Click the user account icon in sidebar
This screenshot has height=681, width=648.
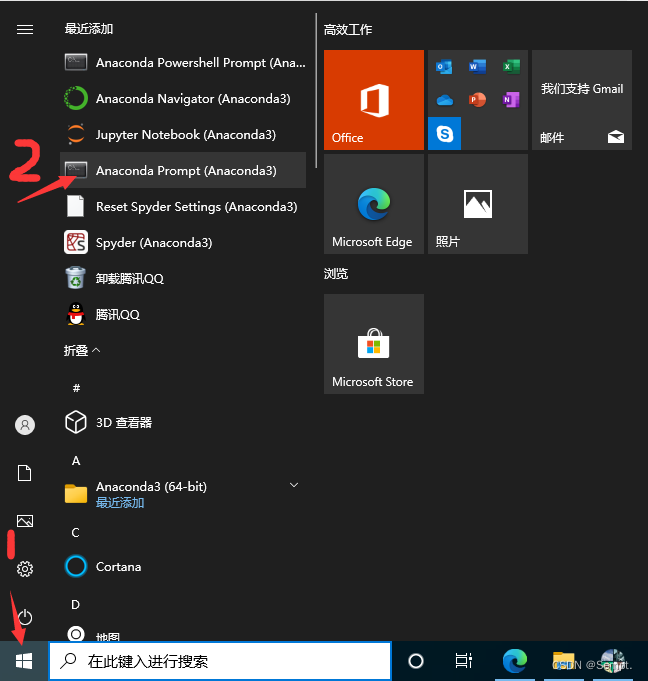pos(25,425)
